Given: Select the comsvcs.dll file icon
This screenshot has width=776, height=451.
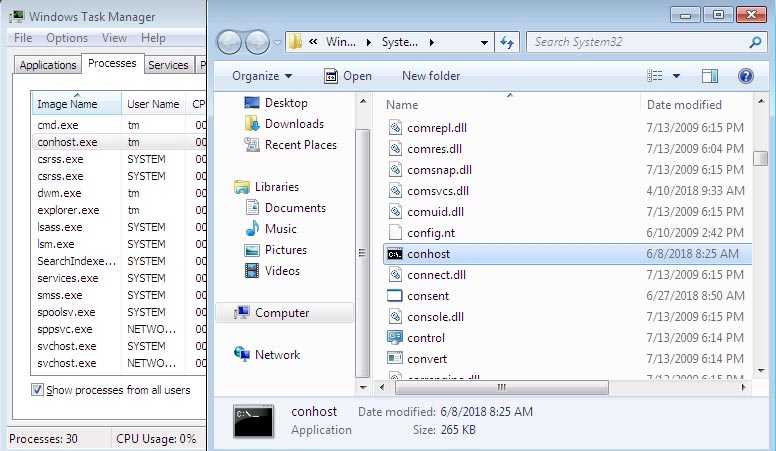Looking at the screenshot, I should [395, 191].
